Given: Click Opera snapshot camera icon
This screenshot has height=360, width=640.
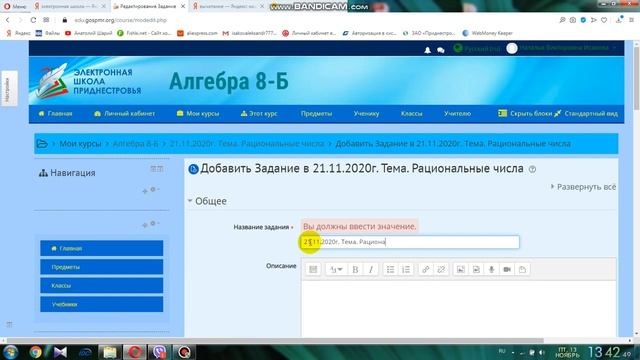Looking at the screenshot, I should pos(573,20).
